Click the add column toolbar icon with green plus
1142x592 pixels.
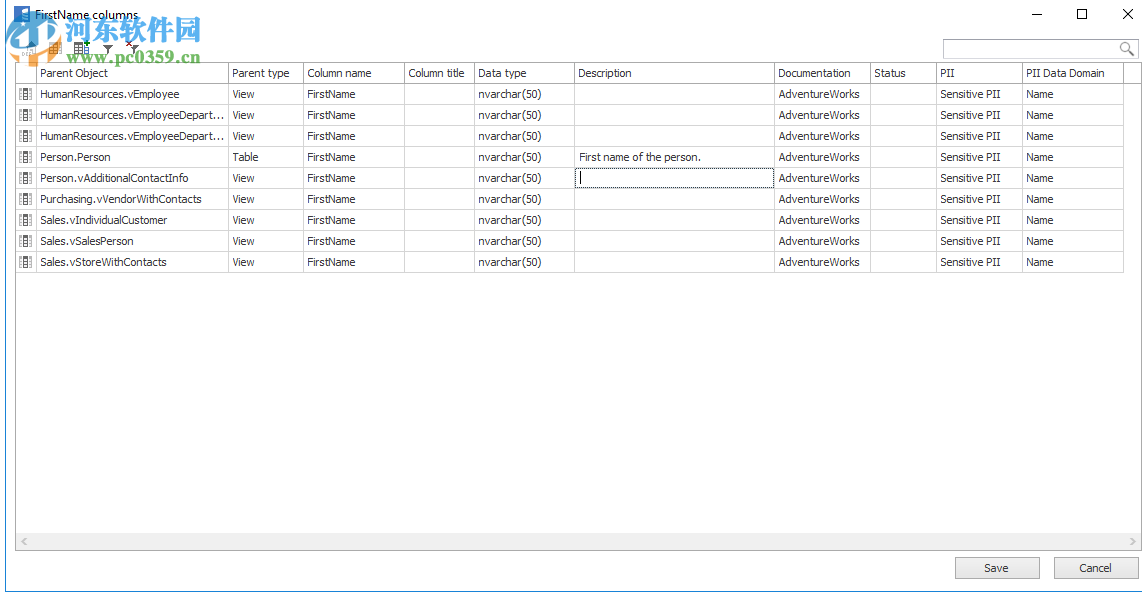coord(82,48)
